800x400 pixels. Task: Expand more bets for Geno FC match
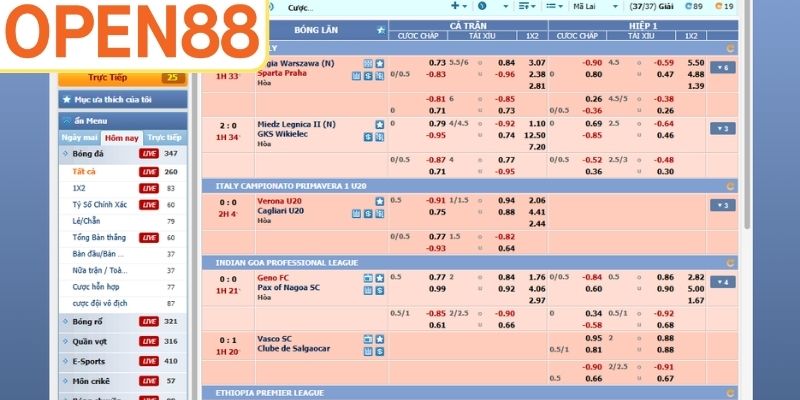[x=722, y=282]
